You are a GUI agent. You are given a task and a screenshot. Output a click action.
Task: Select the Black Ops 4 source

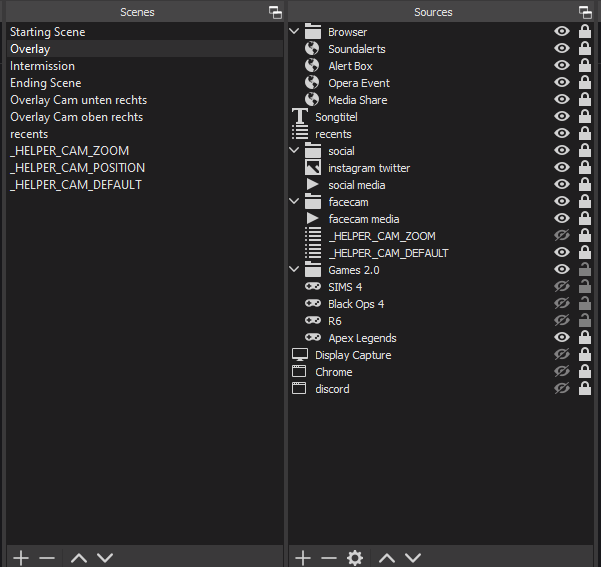(x=355, y=304)
